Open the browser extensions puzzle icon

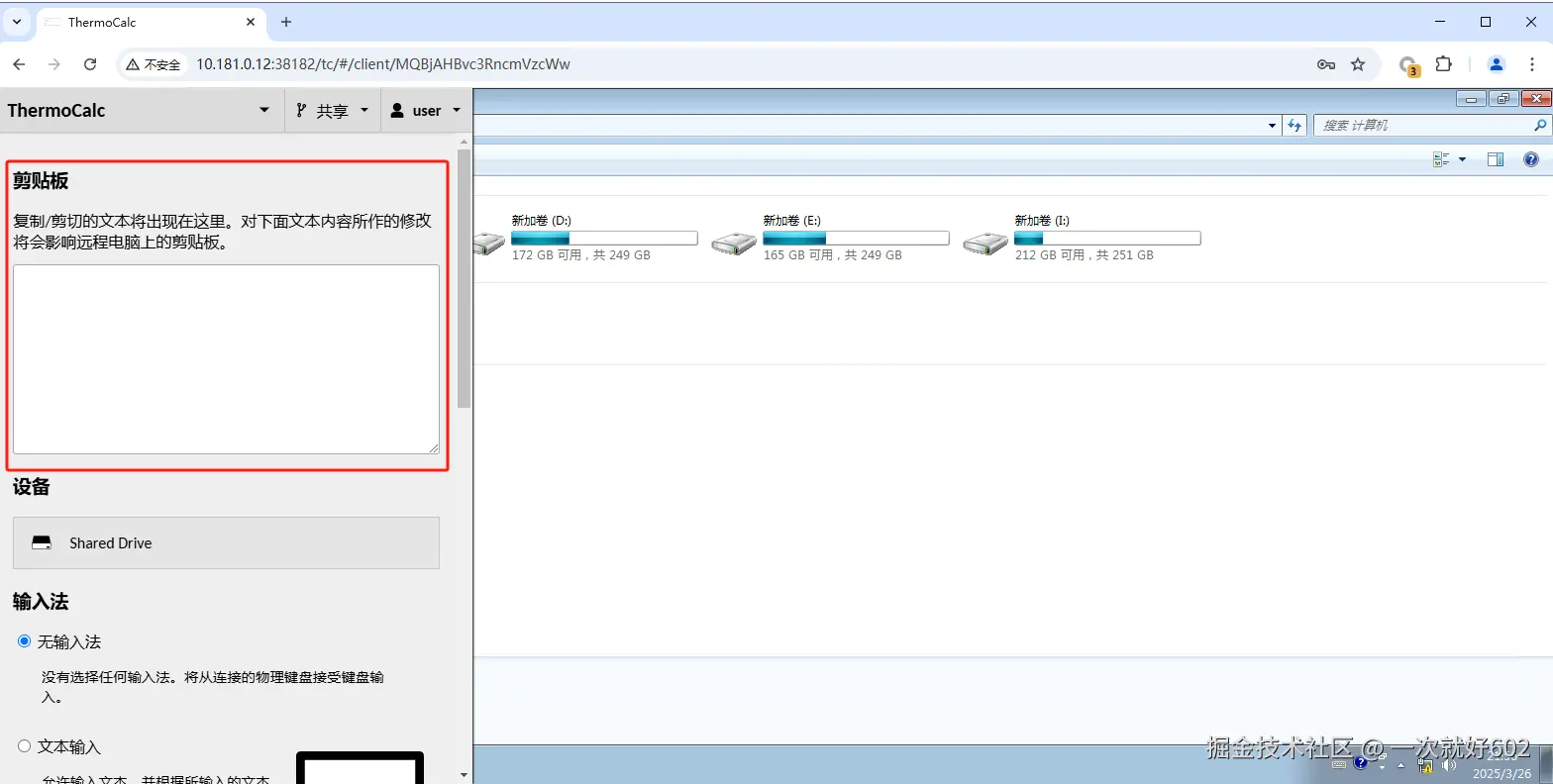point(1443,64)
